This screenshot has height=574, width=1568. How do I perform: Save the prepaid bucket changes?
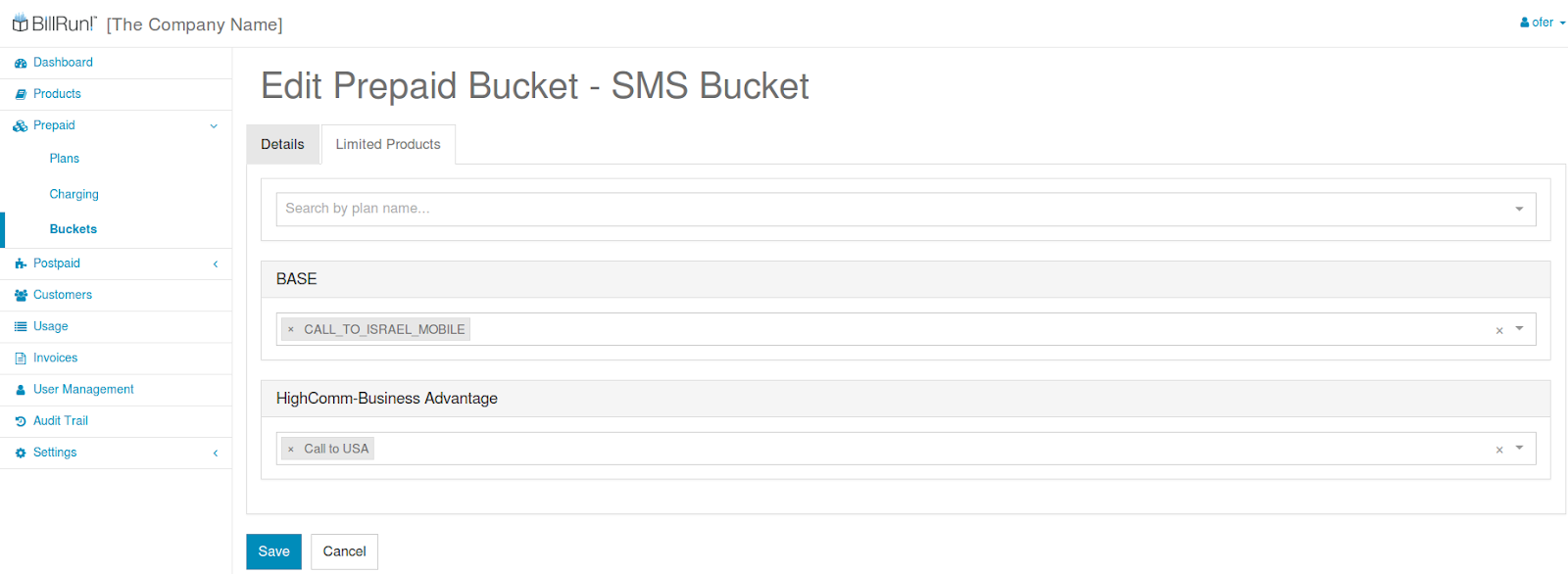click(x=273, y=551)
